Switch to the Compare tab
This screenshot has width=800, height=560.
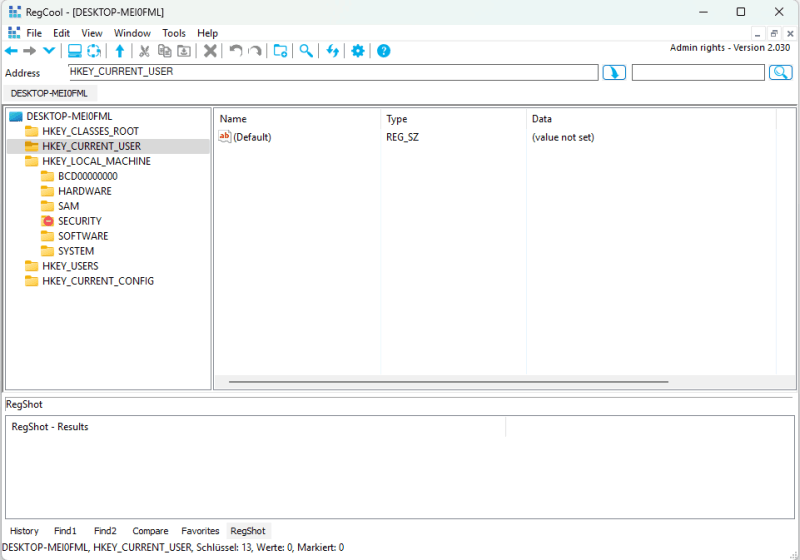coord(151,531)
